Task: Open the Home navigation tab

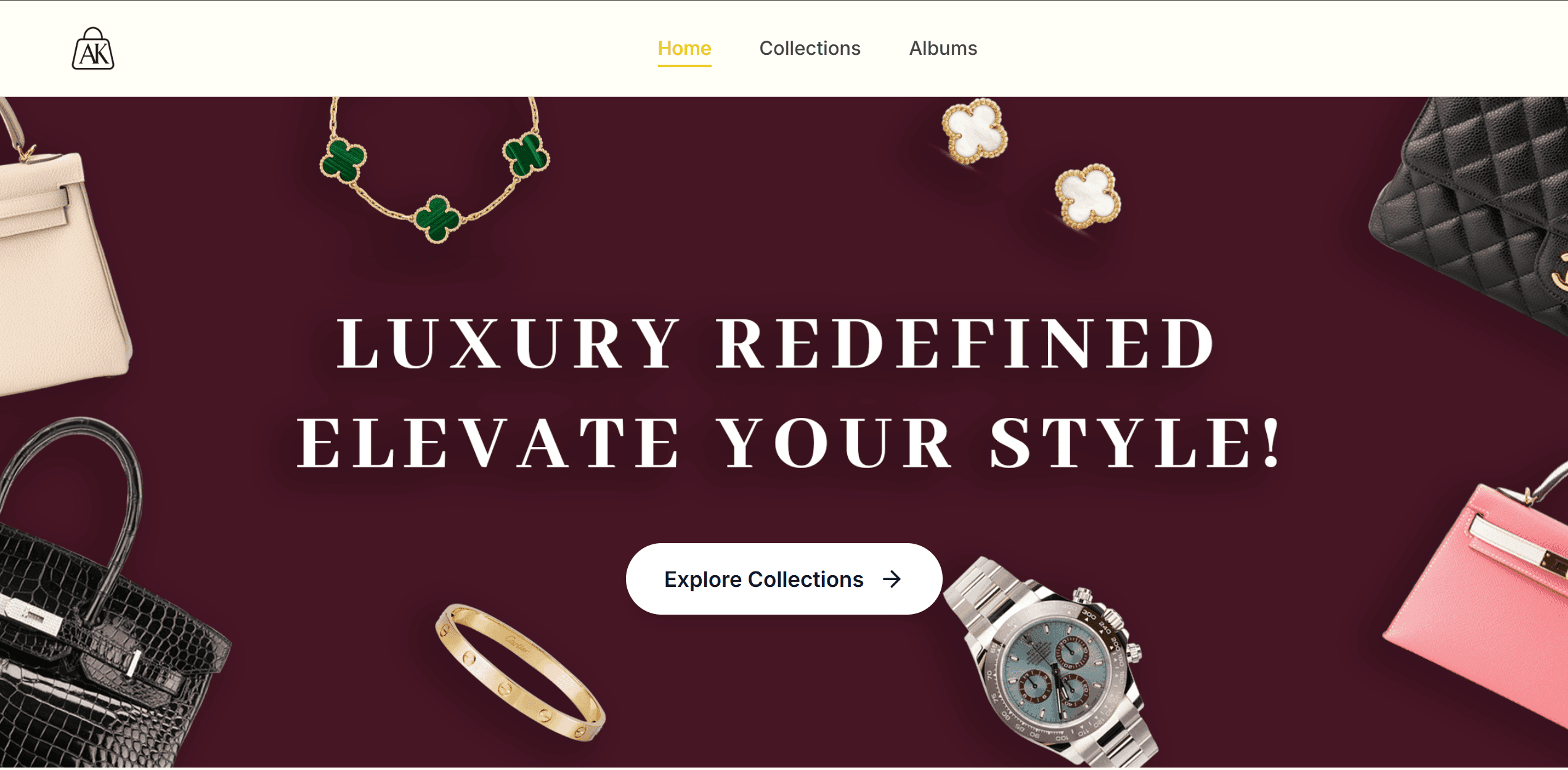Action: point(684,48)
